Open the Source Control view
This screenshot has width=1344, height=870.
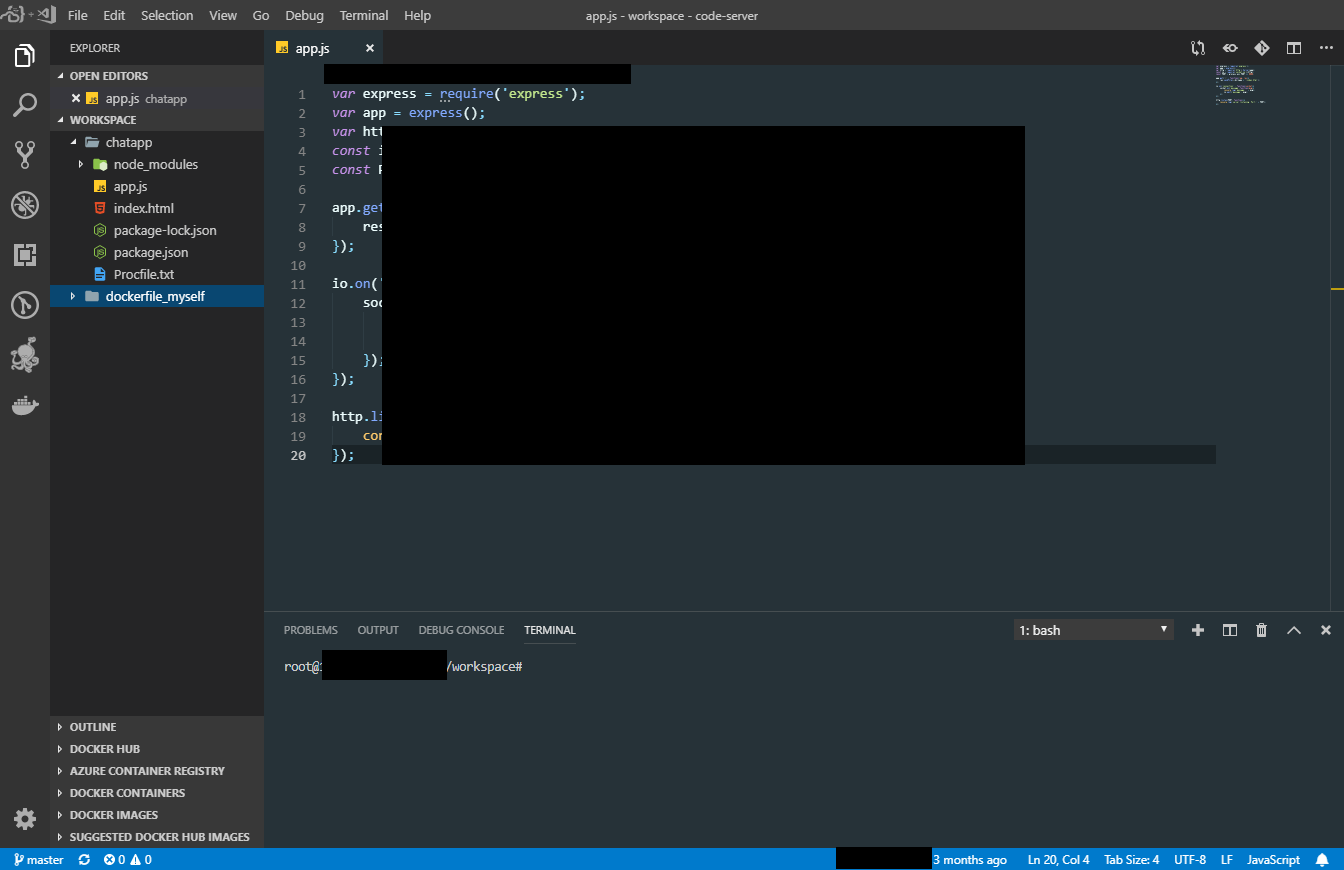click(25, 154)
